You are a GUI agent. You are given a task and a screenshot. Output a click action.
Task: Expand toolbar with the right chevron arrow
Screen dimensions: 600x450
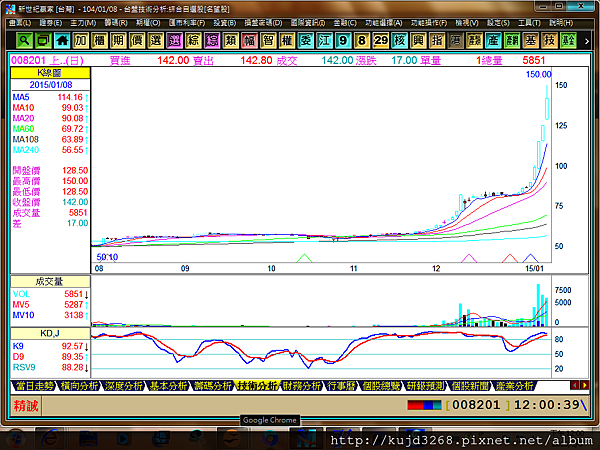tap(587, 41)
